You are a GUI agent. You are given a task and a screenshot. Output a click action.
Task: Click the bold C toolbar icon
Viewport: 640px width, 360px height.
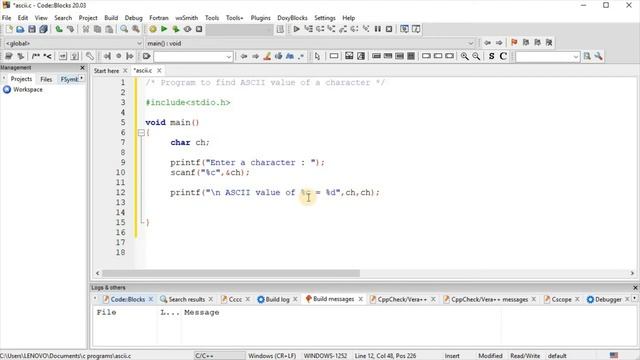(503, 56)
